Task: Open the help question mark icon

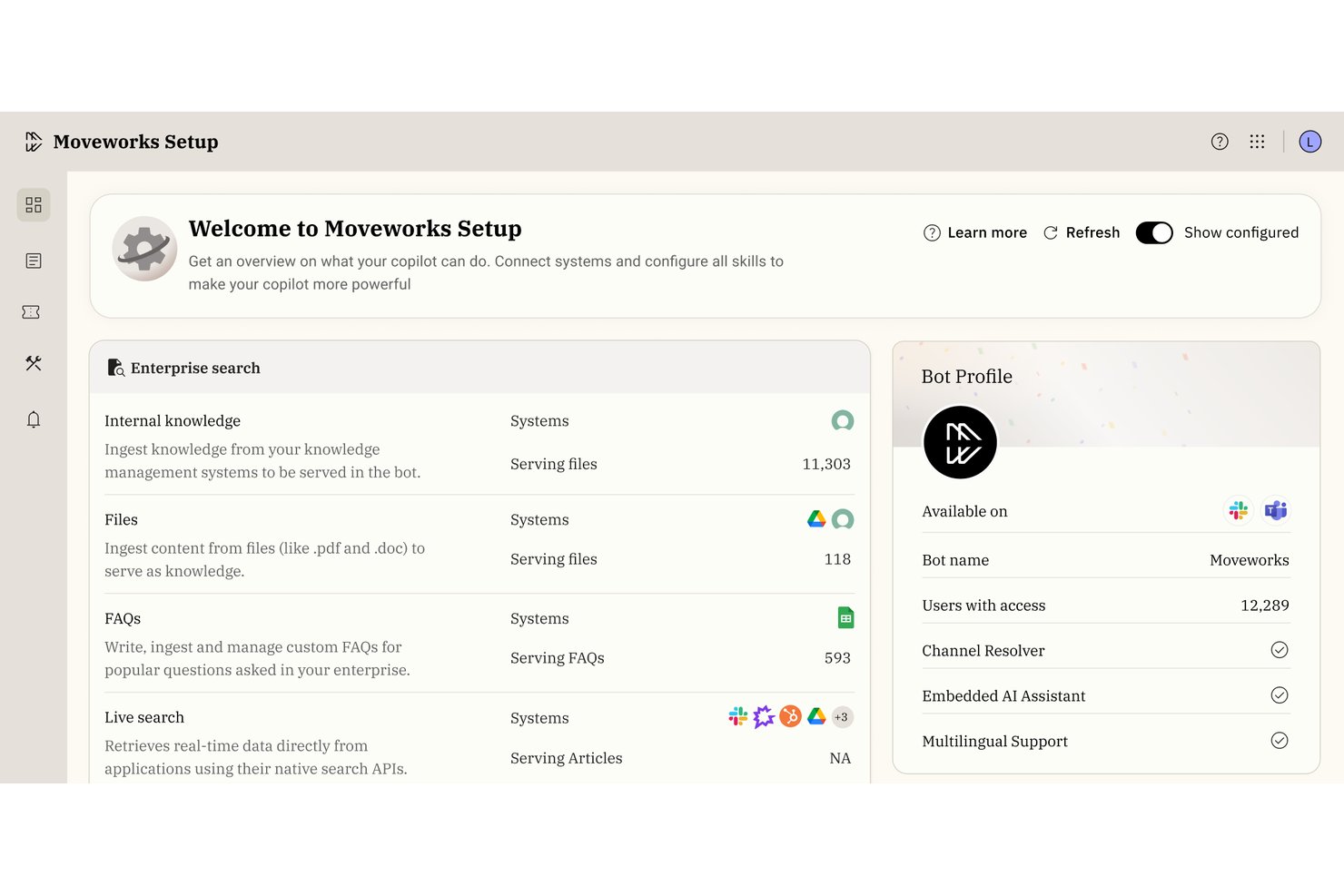Action: tap(1220, 142)
